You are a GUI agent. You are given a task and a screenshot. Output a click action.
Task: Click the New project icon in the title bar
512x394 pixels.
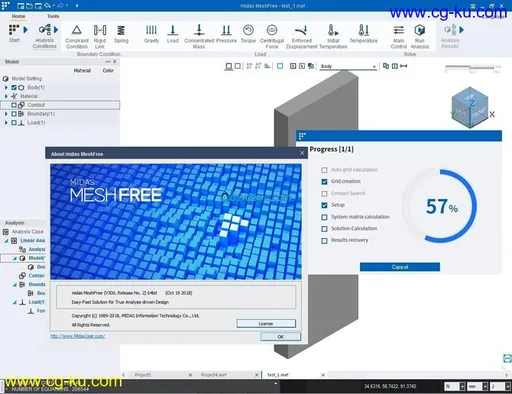pyautogui.click(x=20, y=6)
